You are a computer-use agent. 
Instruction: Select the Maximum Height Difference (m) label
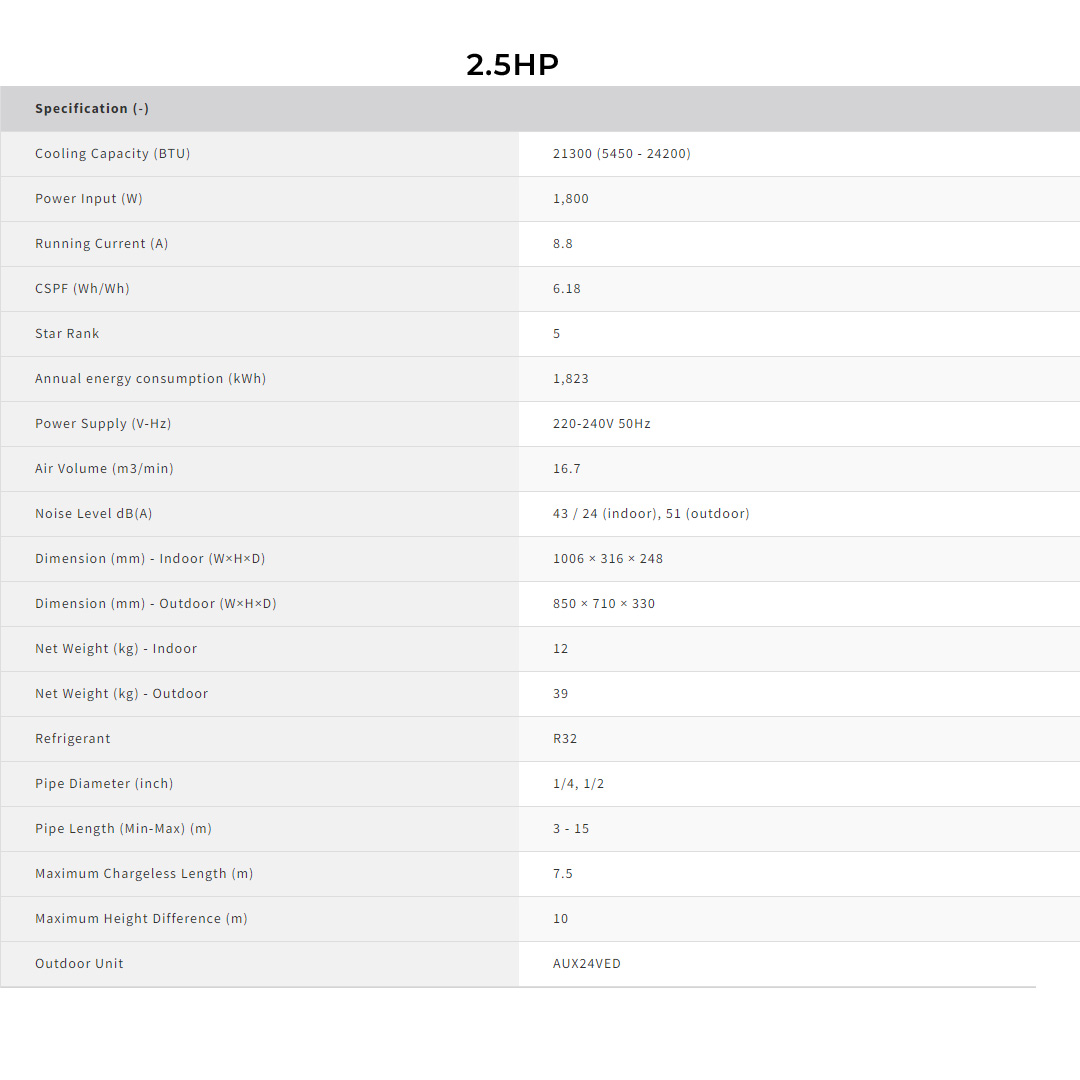pos(141,919)
